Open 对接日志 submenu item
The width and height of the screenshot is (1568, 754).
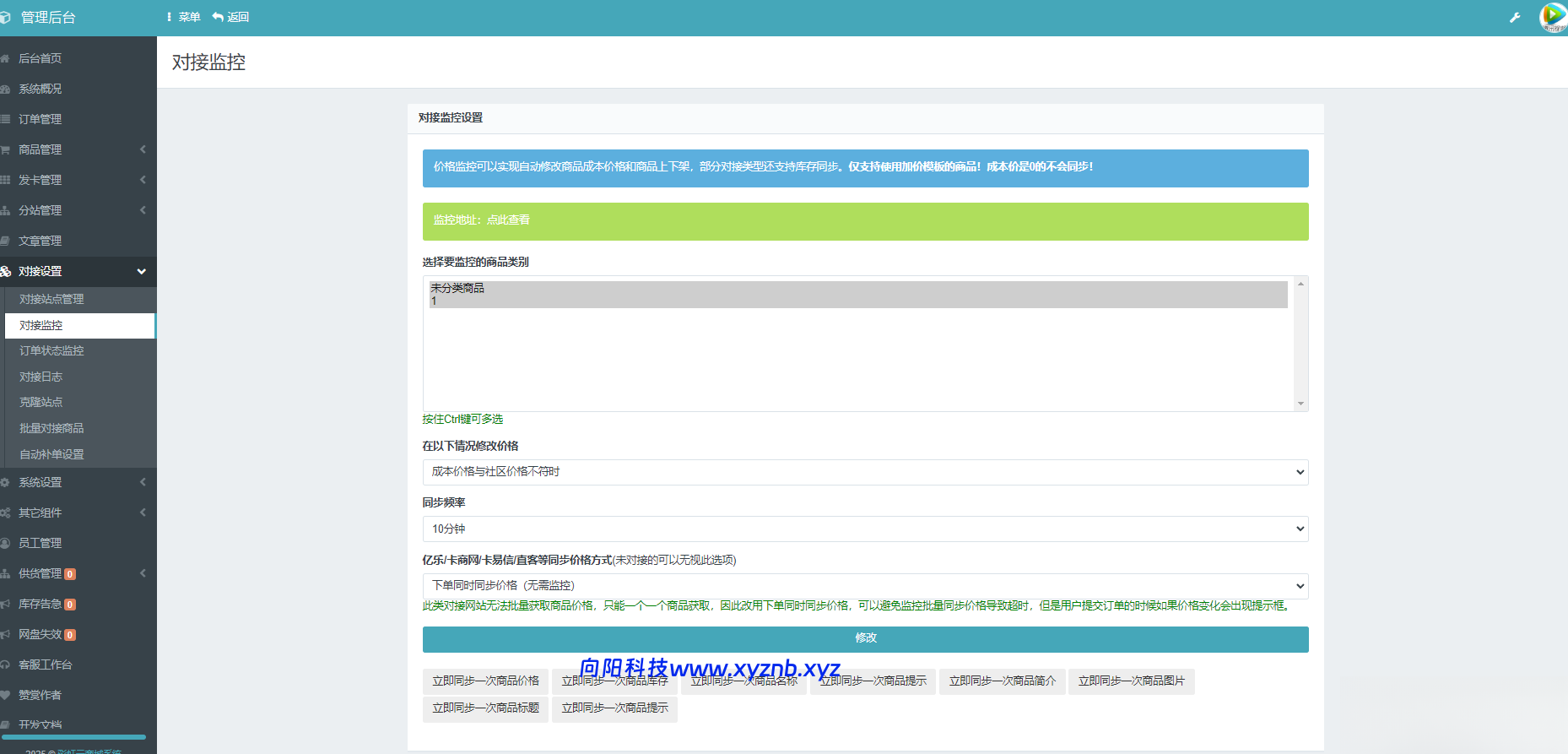click(80, 377)
